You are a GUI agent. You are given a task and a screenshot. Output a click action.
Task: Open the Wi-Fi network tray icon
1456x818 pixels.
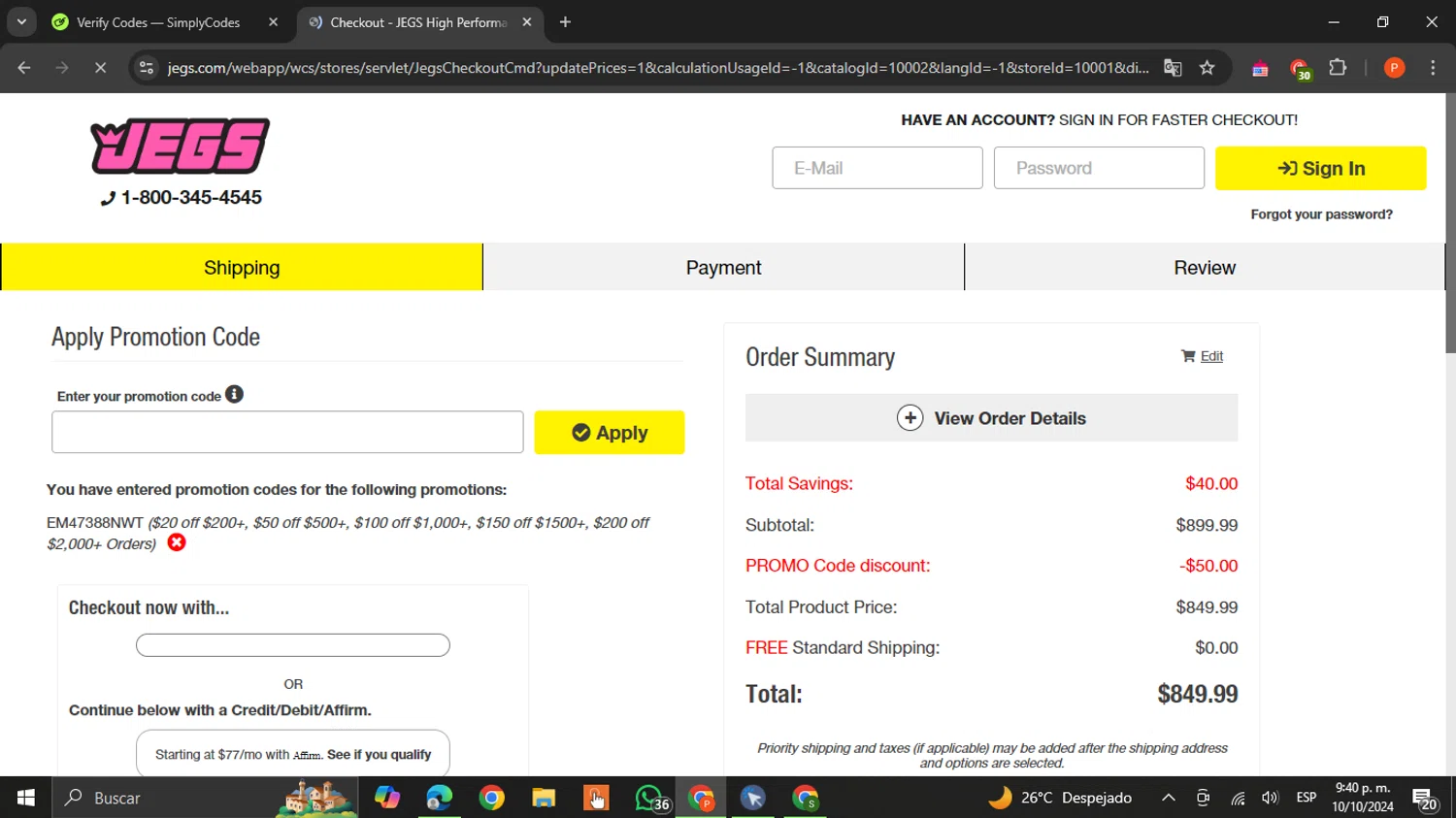[1238, 798]
